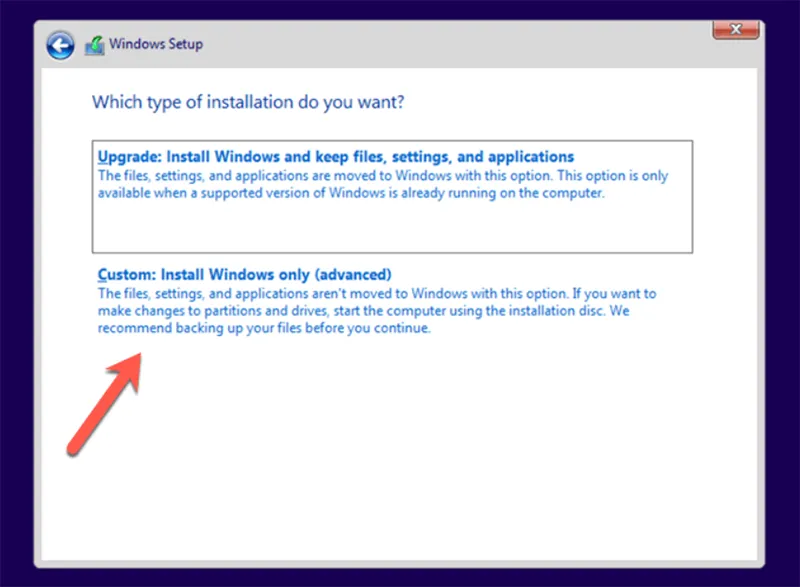Click the blank title bar area
Image resolution: width=800 pixels, height=587 pixels.
pyautogui.click(x=450, y=44)
